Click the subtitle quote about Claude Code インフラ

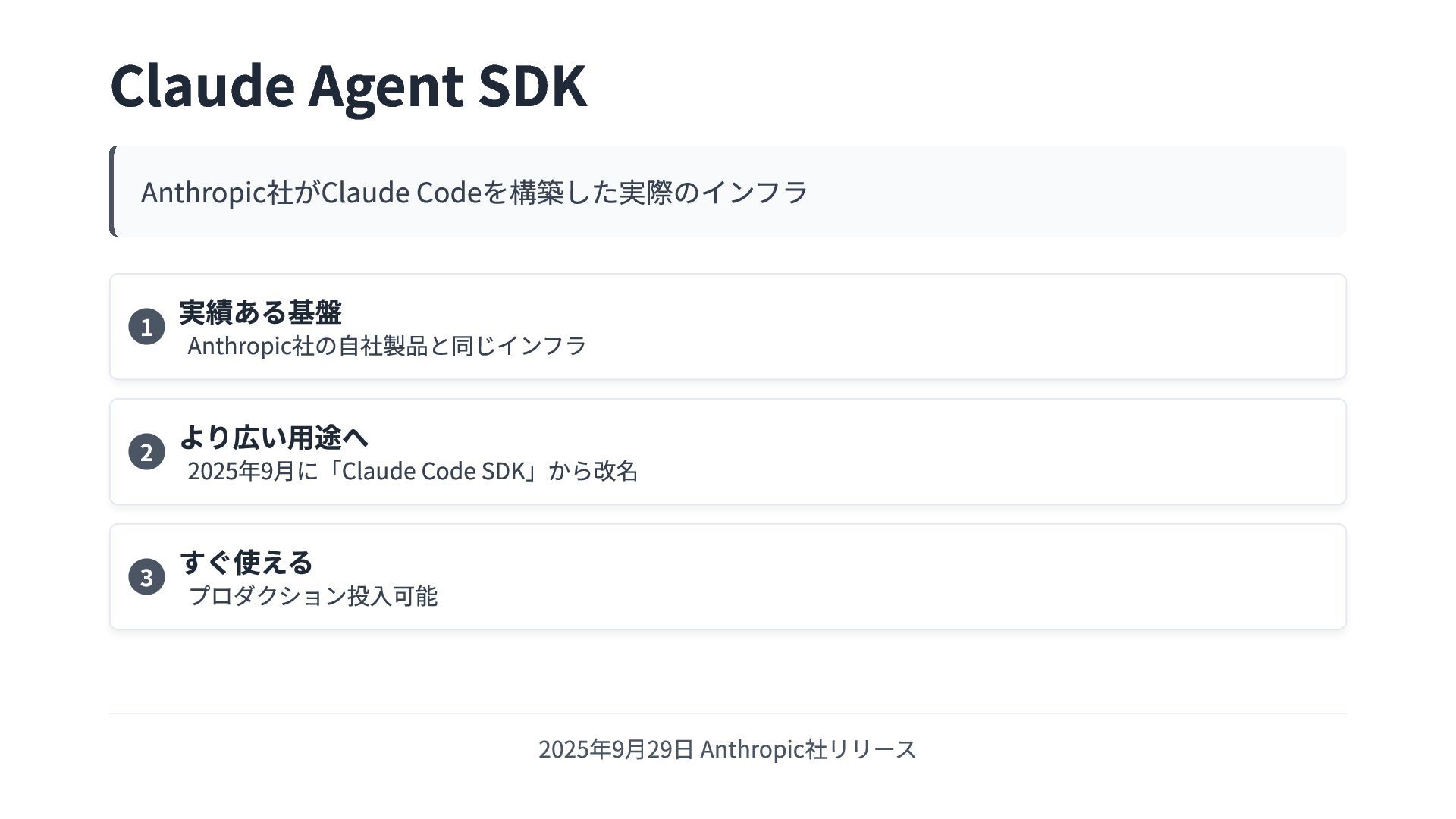click(475, 192)
